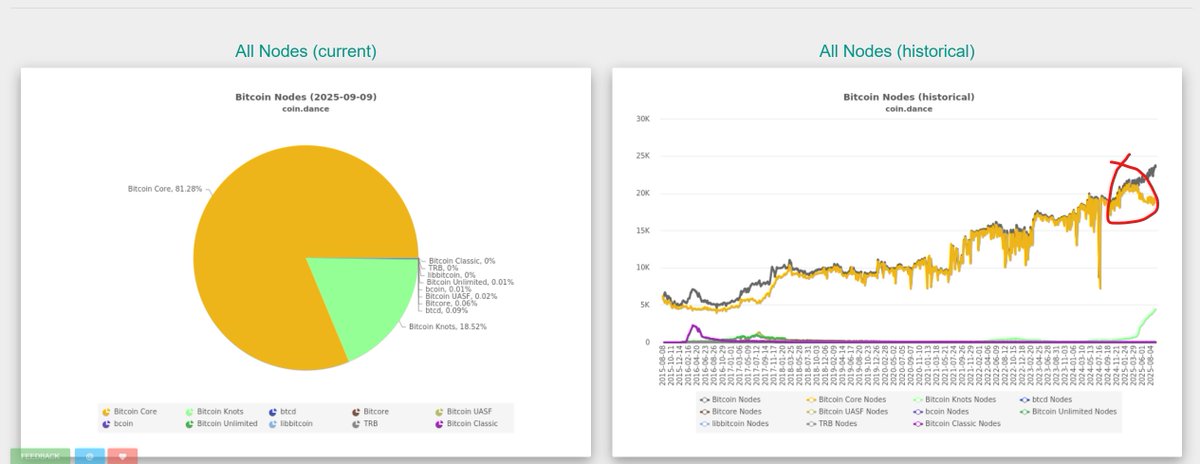
Task: Click the Bitcoin UASF pie legend marker
Action: click(x=438, y=411)
